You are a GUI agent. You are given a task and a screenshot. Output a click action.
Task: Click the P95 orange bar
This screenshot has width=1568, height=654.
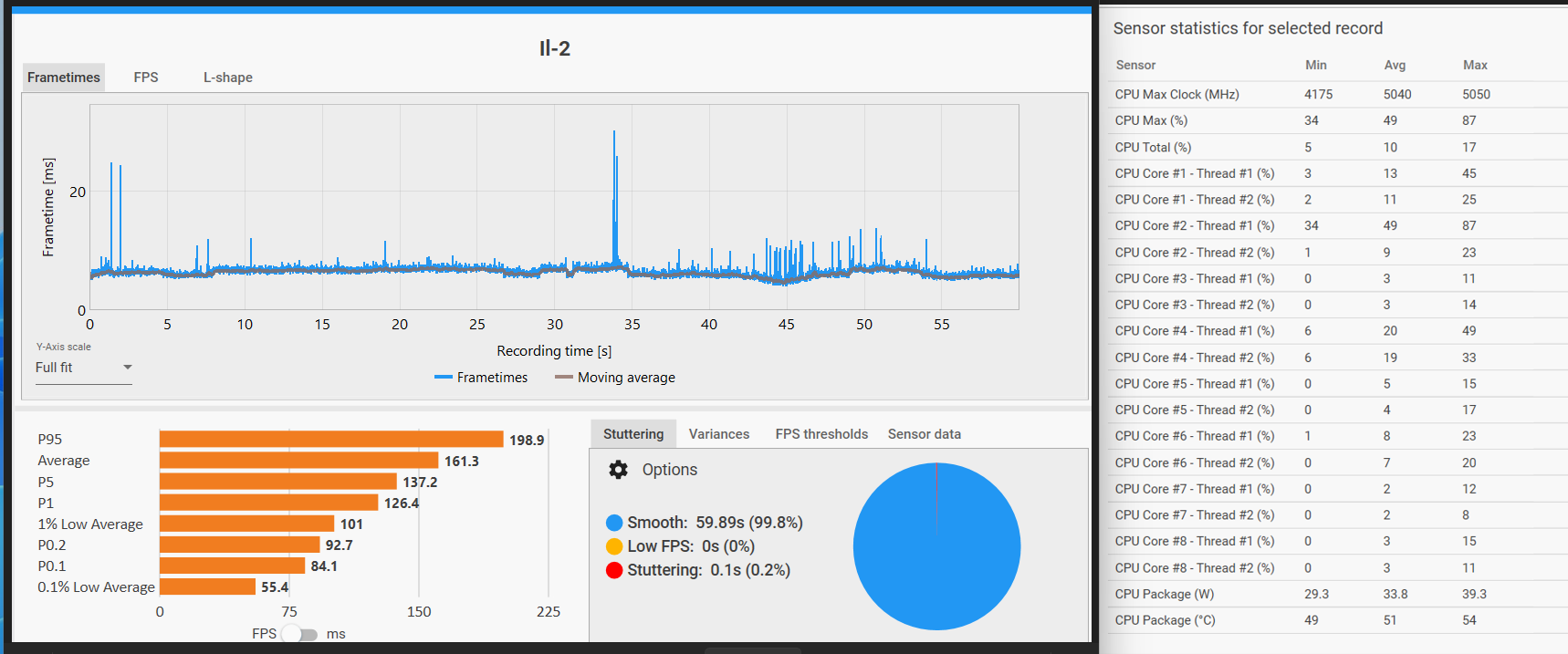(x=331, y=440)
